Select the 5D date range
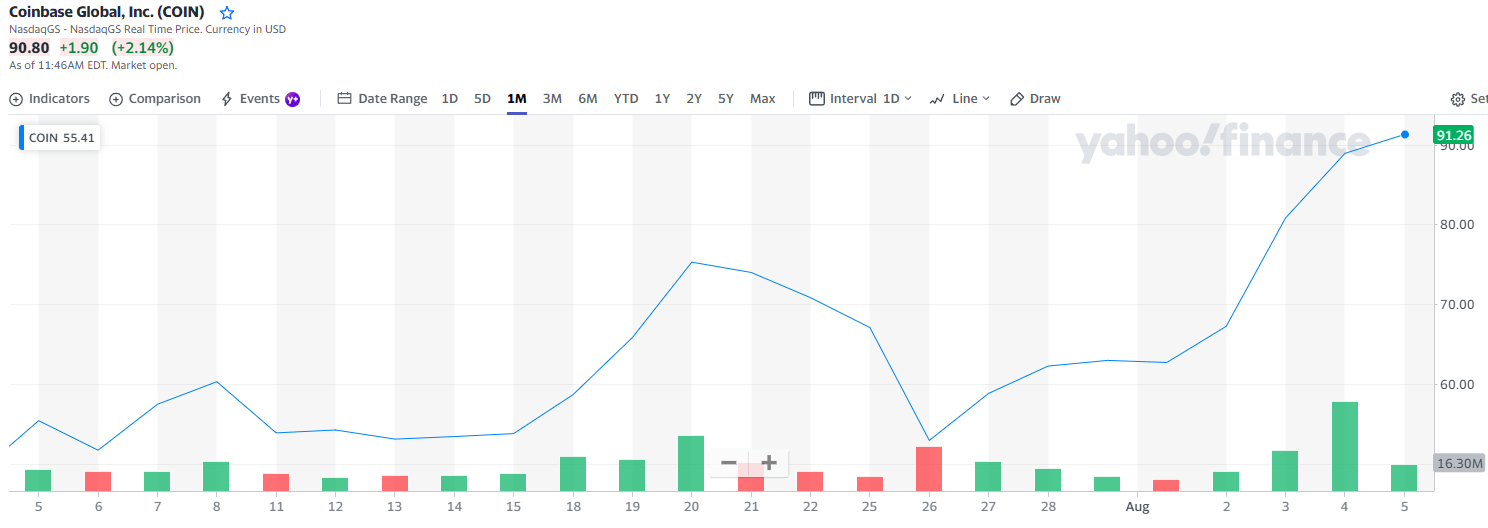The image size is (1488, 528). pos(482,99)
